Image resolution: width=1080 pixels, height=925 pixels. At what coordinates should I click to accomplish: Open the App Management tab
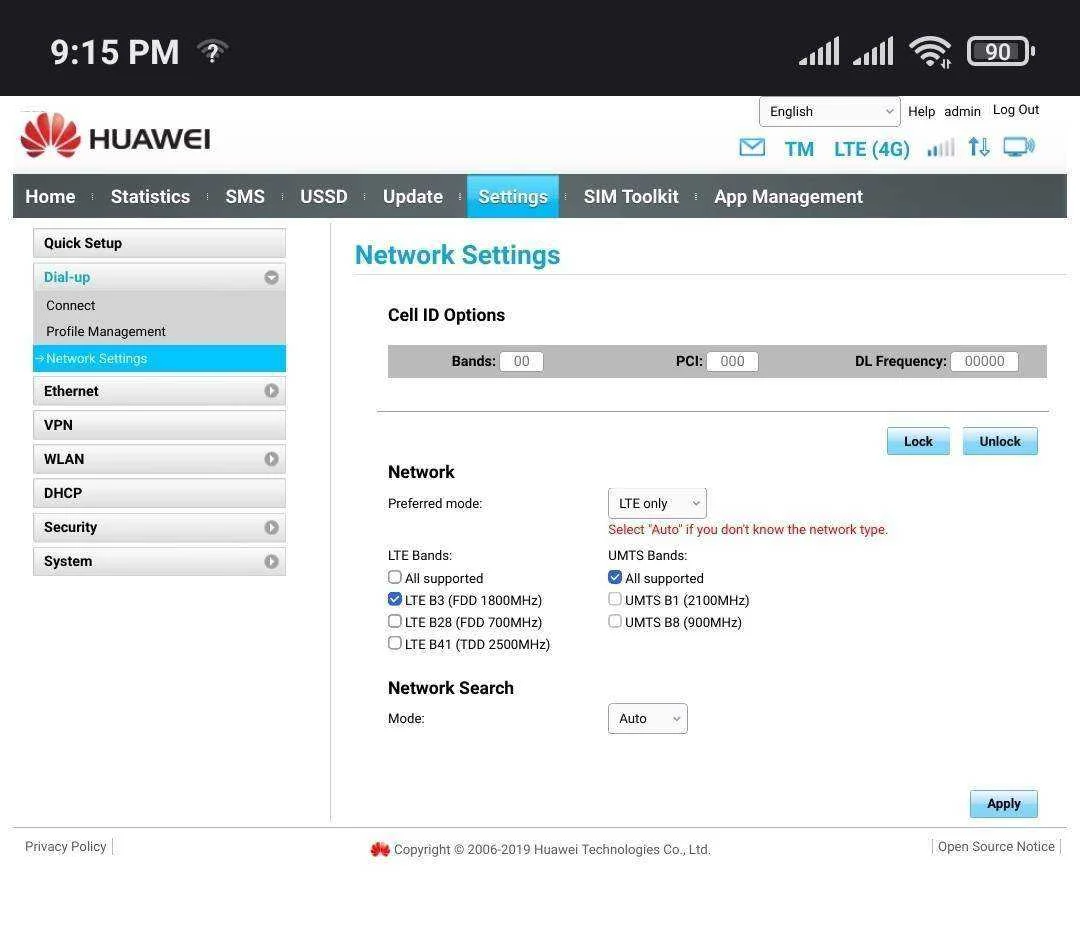click(x=788, y=196)
